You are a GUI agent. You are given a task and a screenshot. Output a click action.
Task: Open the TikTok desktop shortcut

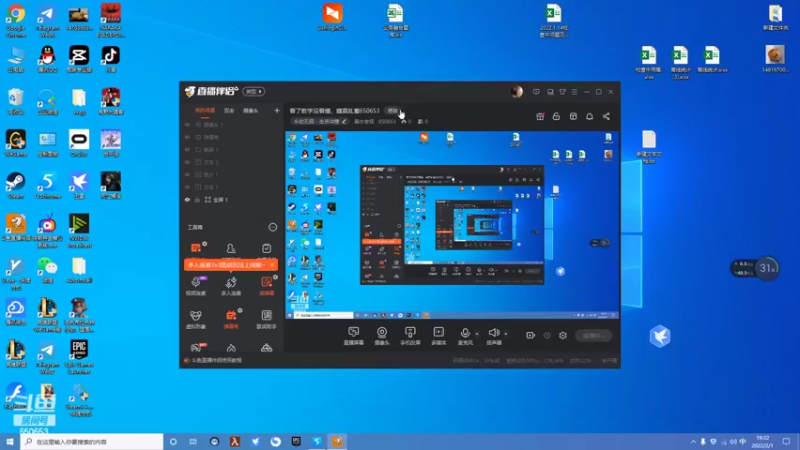click(111, 59)
